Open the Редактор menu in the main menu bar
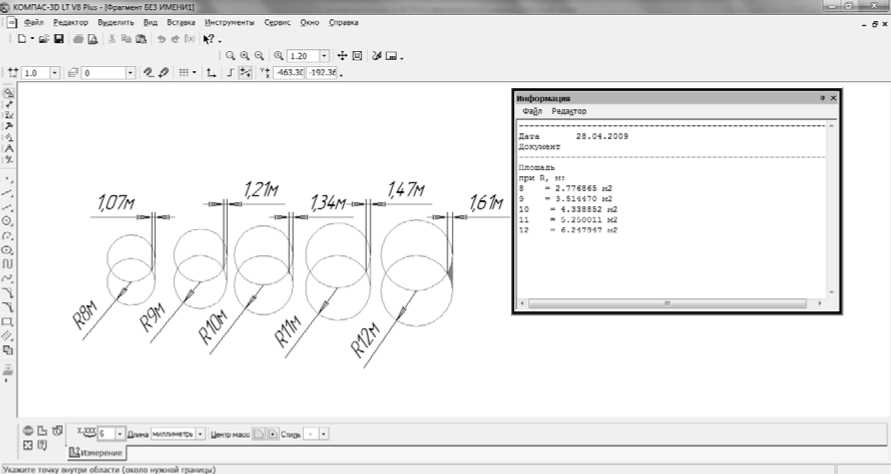 pyautogui.click(x=70, y=23)
